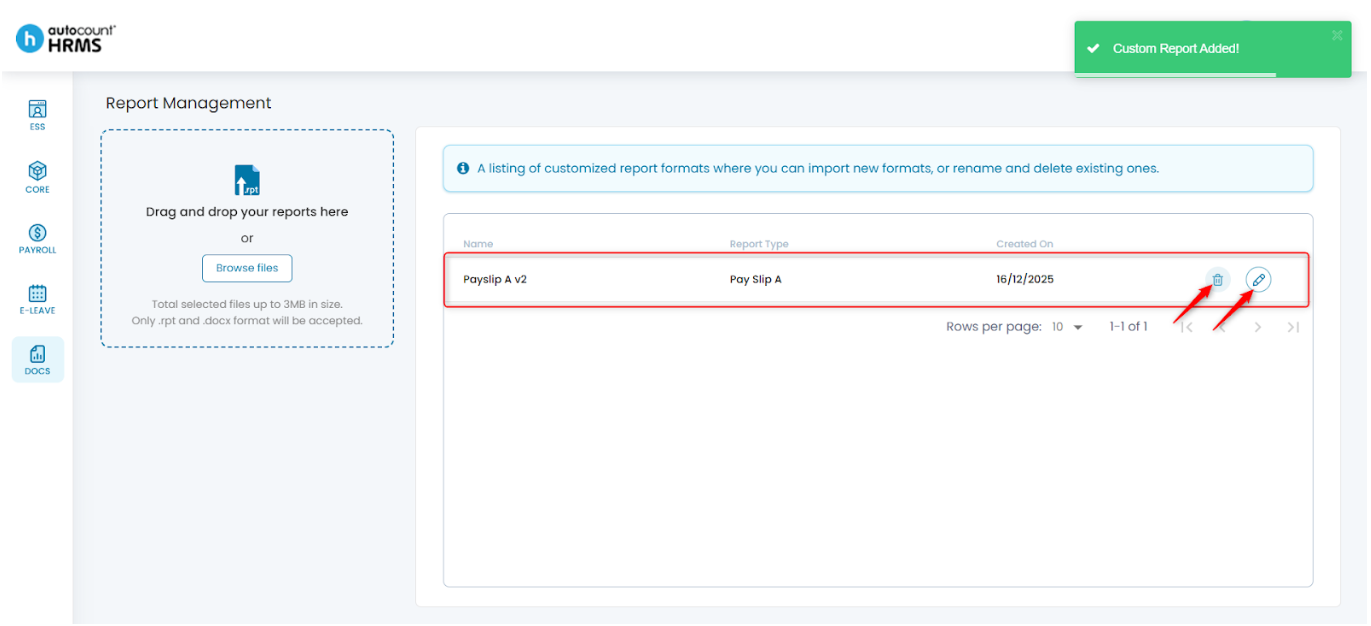Click the .rpt upload file icon
The height and width of the screenshot is (626, 1371).
[247, 180]
